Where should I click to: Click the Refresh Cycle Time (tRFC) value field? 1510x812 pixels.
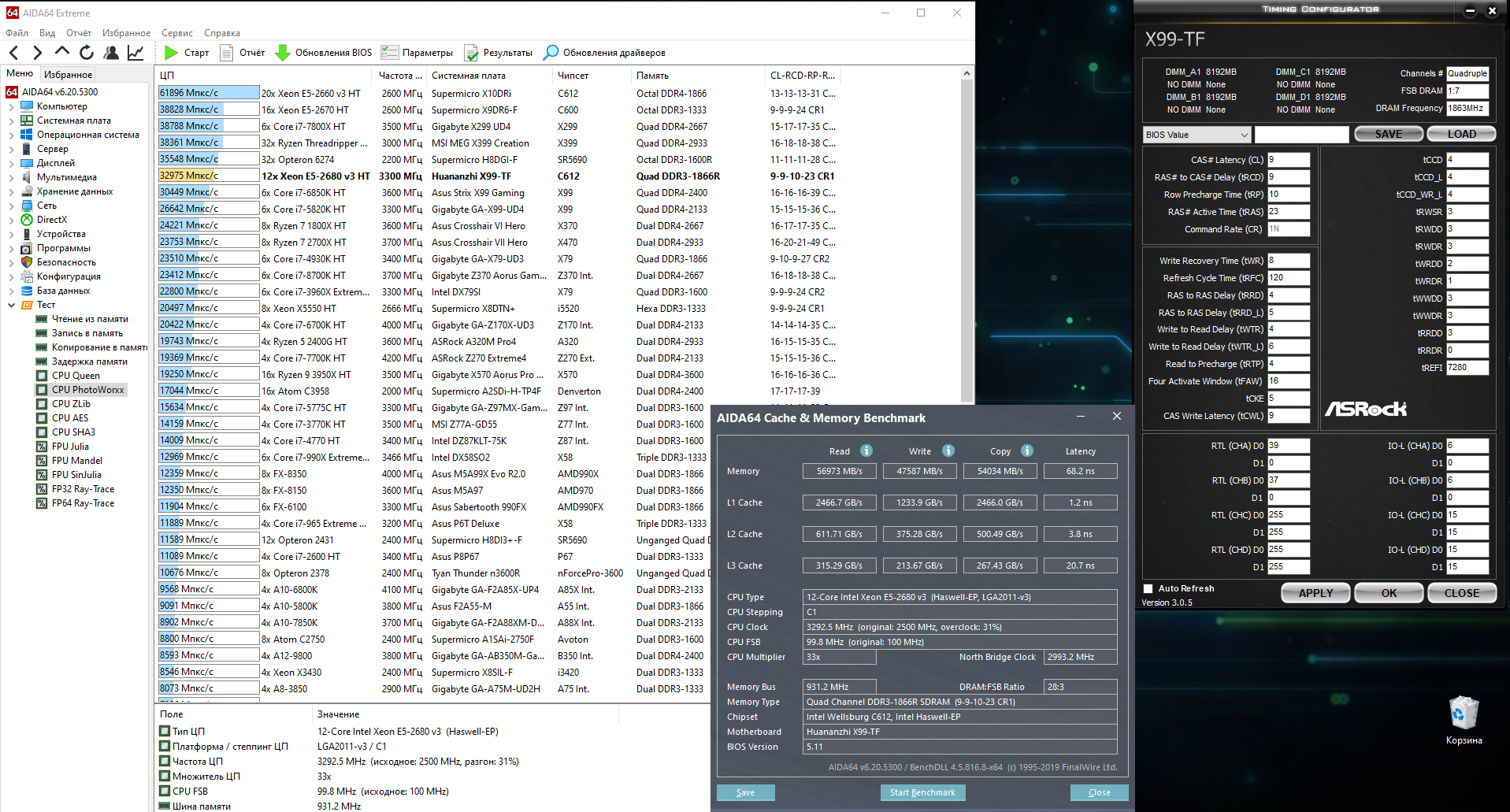pos(1288,278)
